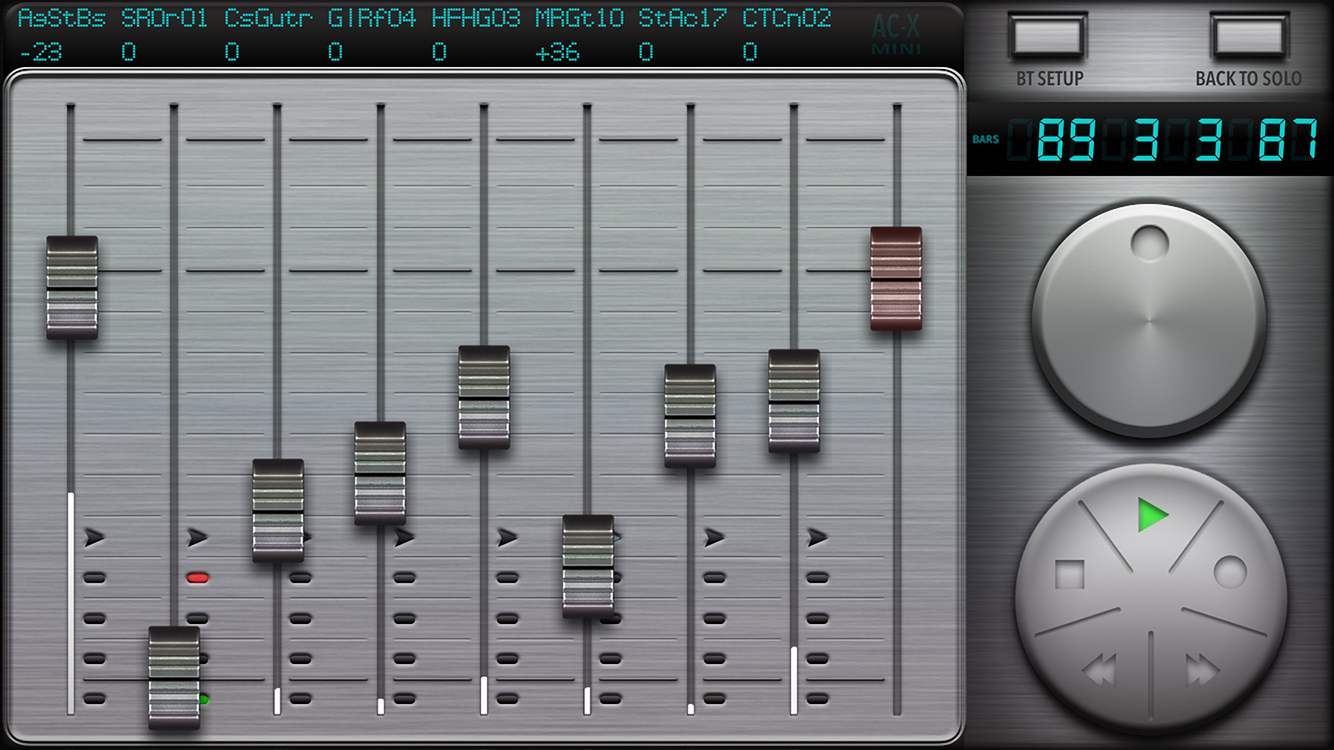This screenshot has width=1334, height=750.
Task: Toggle the third oval button on HFHG03 strip
Action: [x=508, y=658]
